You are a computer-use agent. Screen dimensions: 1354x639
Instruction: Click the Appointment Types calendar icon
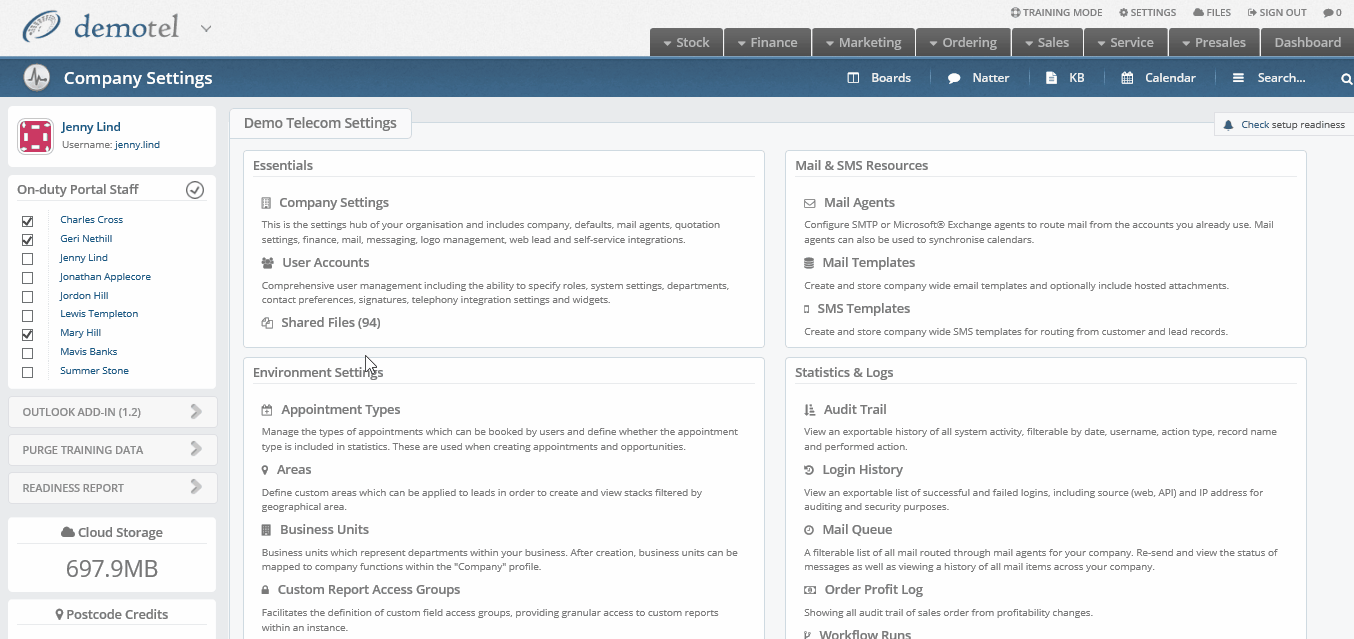click(x=267, y=410)
